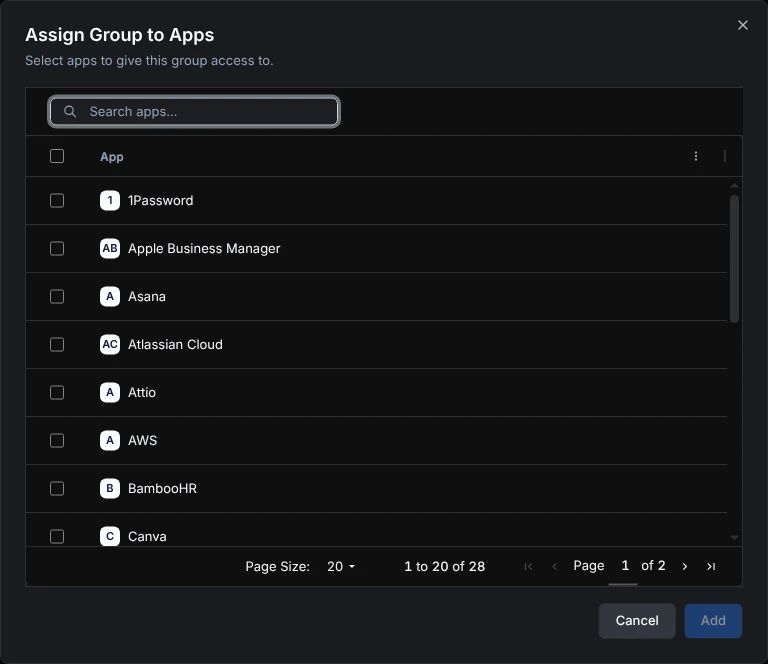Go to the next page arrow
Viewport: 768px width, 664px height.
685,567
